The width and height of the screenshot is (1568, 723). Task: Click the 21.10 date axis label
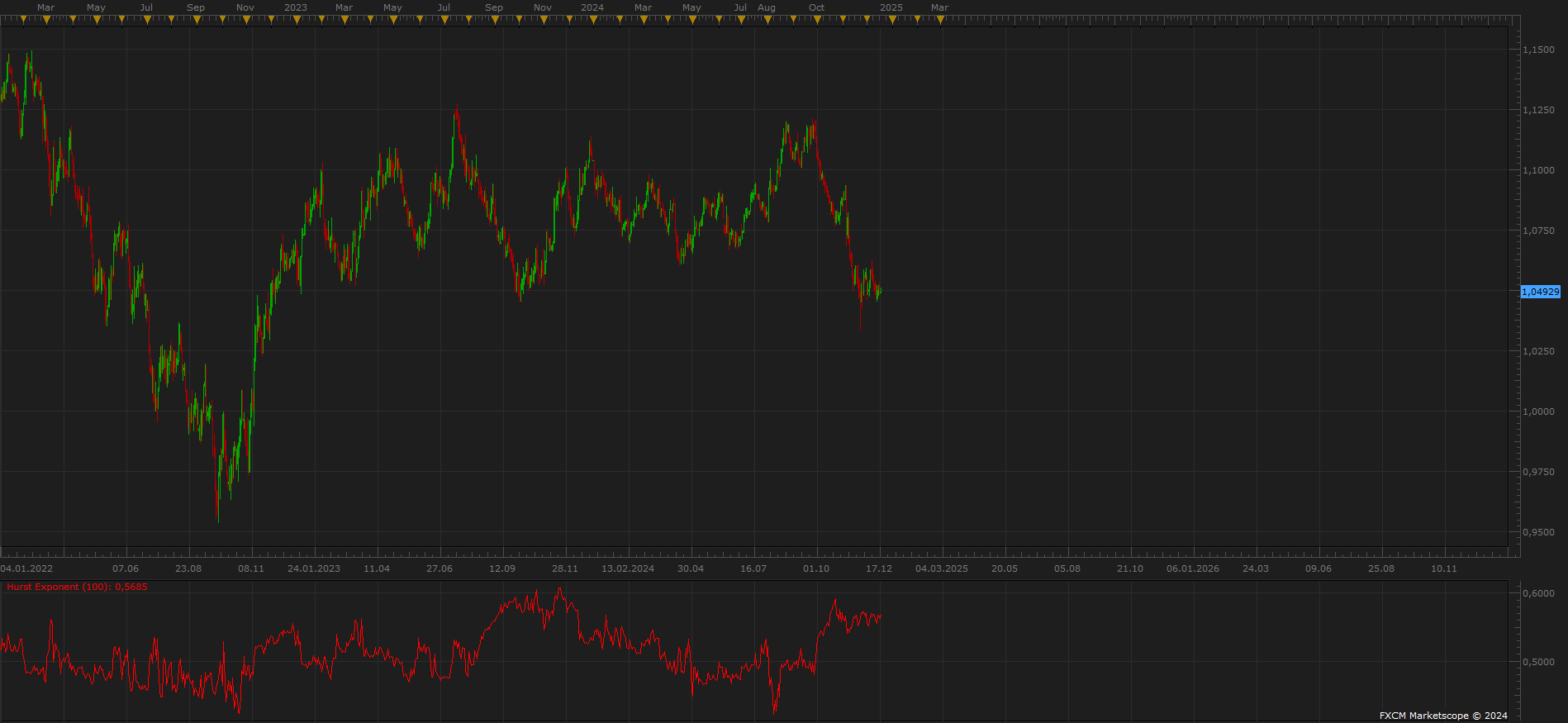[1130, 568]
